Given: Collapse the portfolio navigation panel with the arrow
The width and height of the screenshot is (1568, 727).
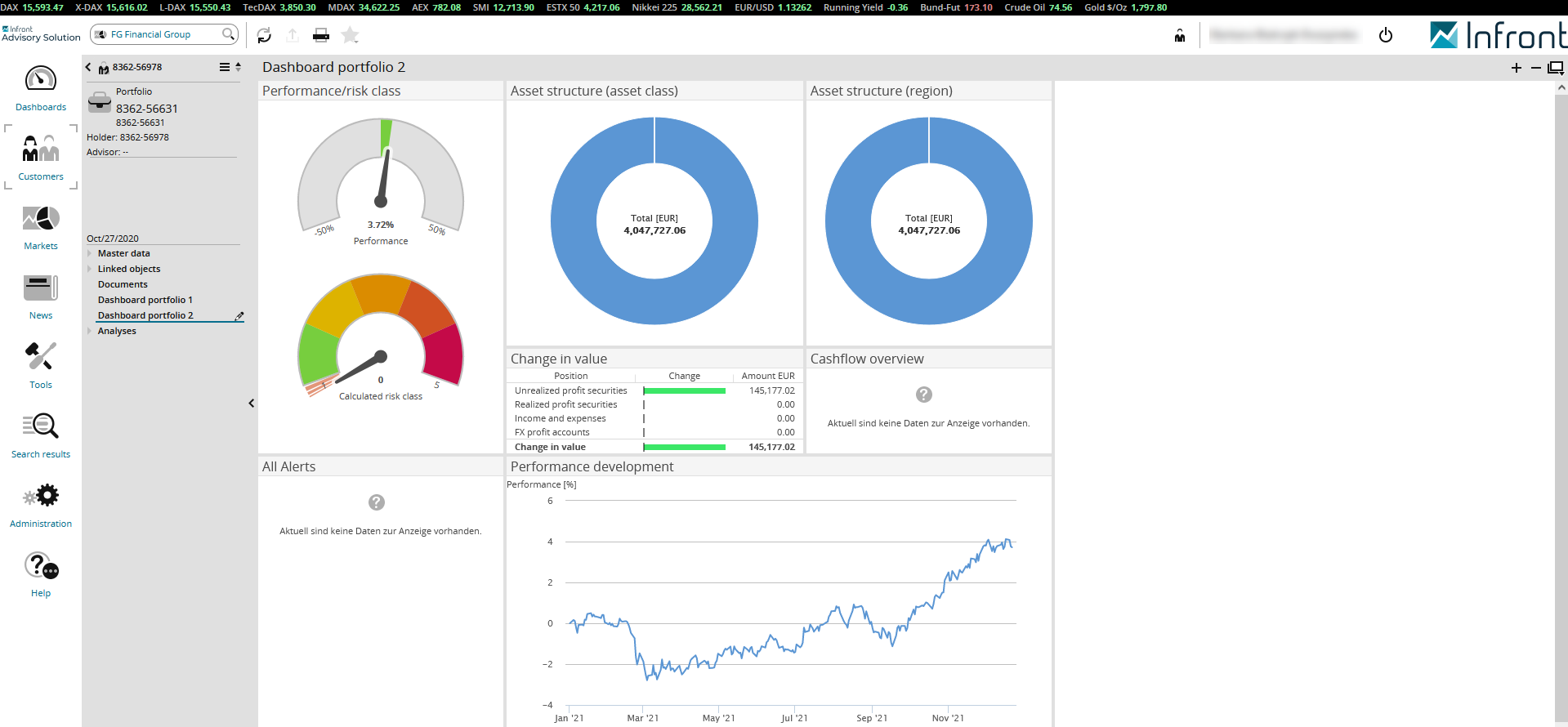Looking at the screenshot, I should (x=252, y=403).
